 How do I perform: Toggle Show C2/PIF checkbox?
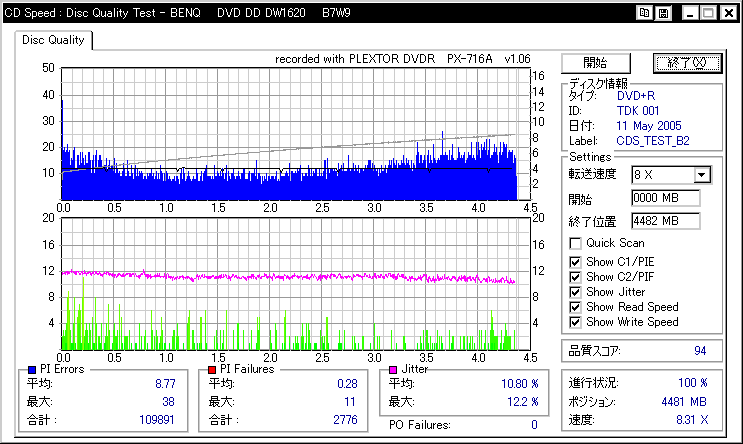tap(575, 277)
